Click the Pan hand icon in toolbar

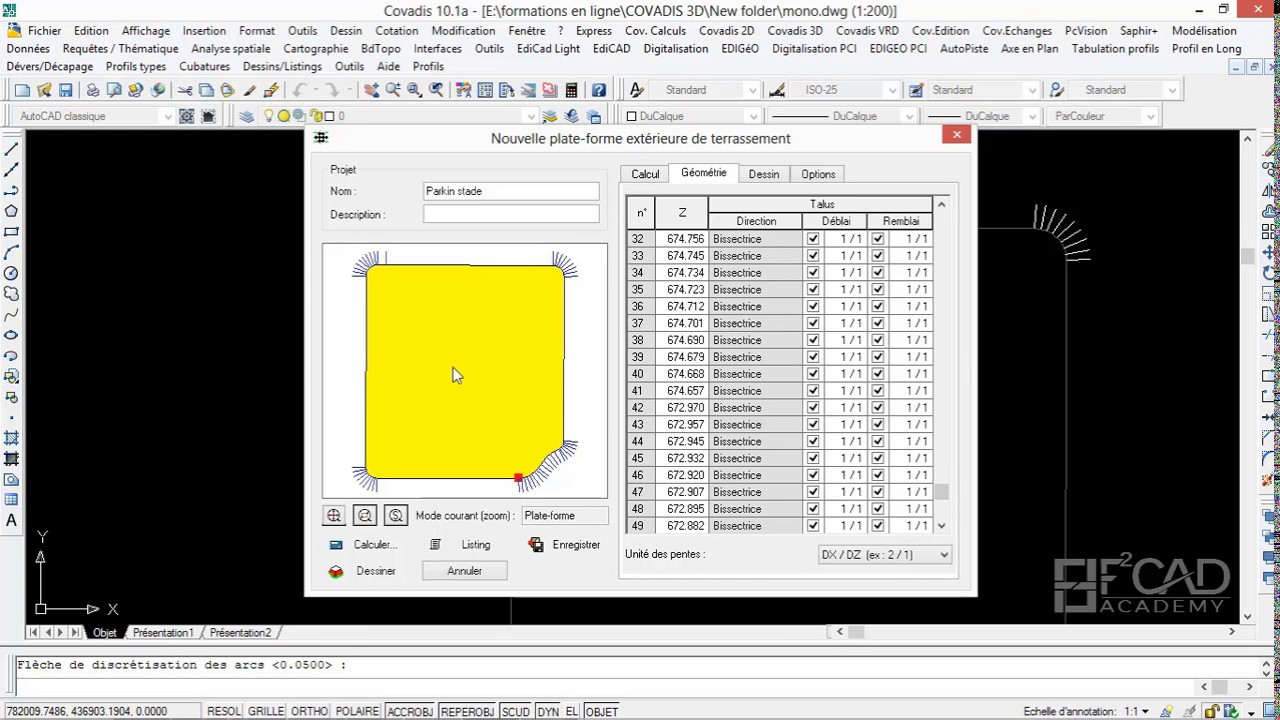pyautogui.click(x=371, y=90)
